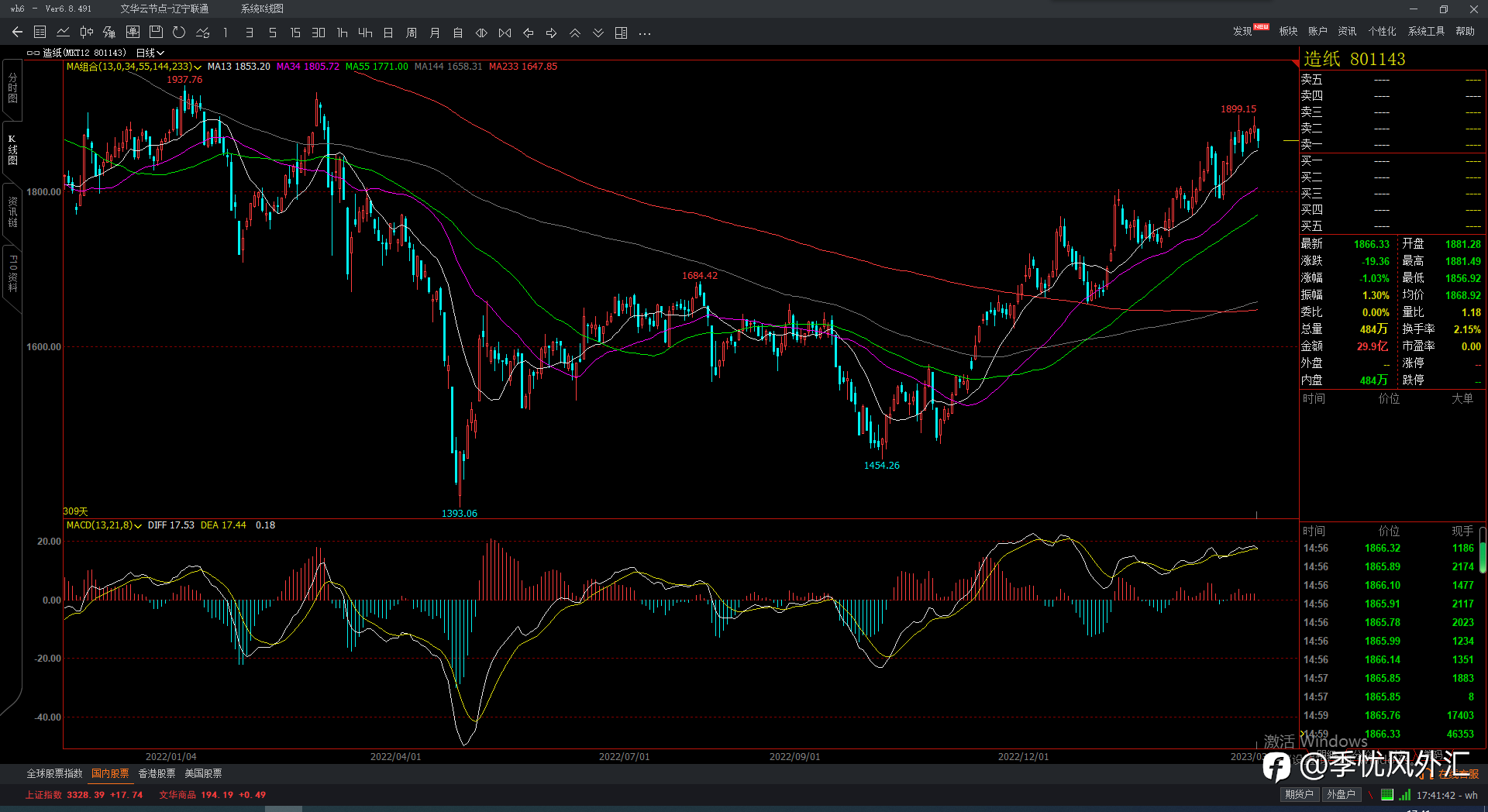Expand the 日线 period dropdown
The width and height of the screenshot is (1488, 812).
tap(150, 53)
